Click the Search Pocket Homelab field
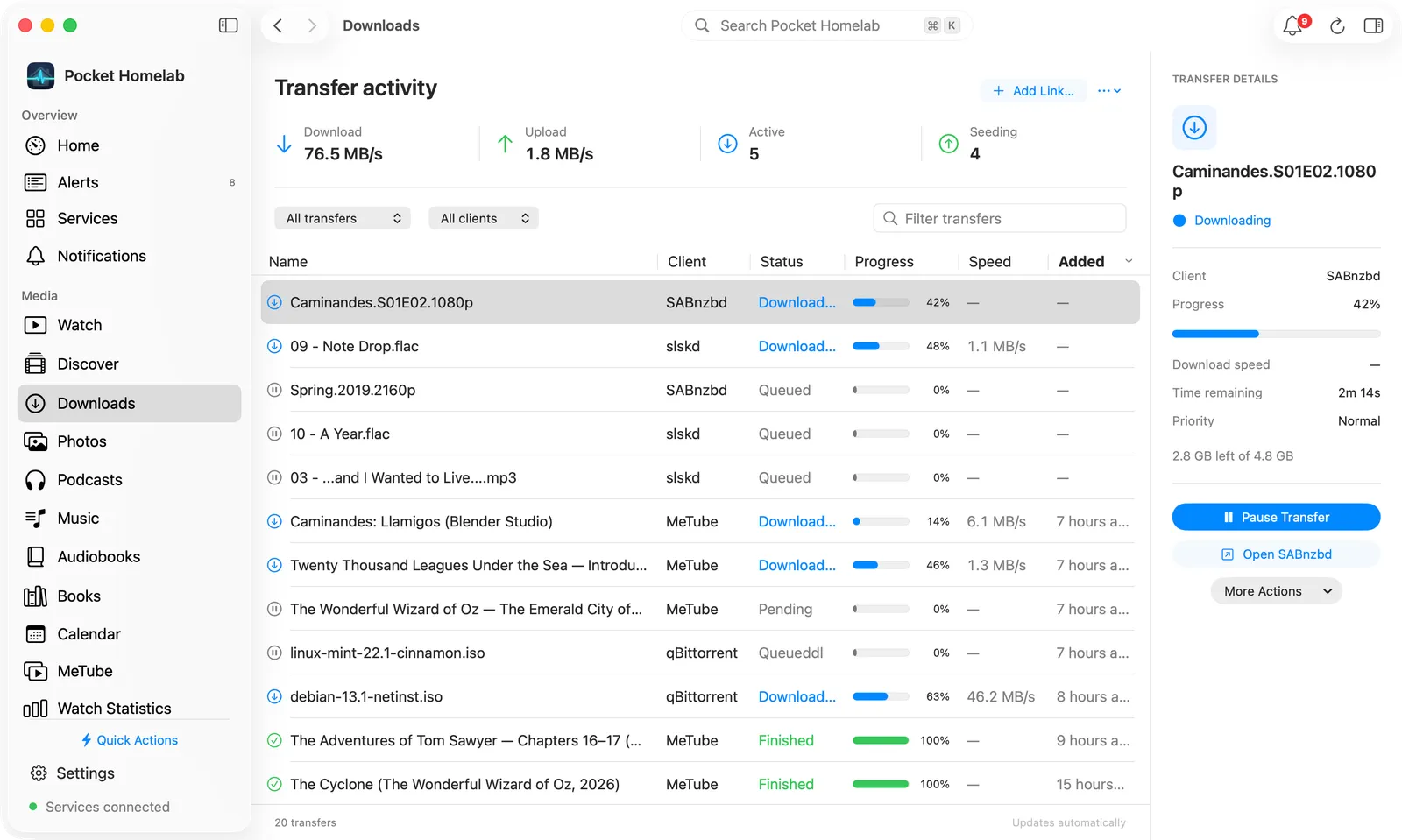 click(826, 25)
